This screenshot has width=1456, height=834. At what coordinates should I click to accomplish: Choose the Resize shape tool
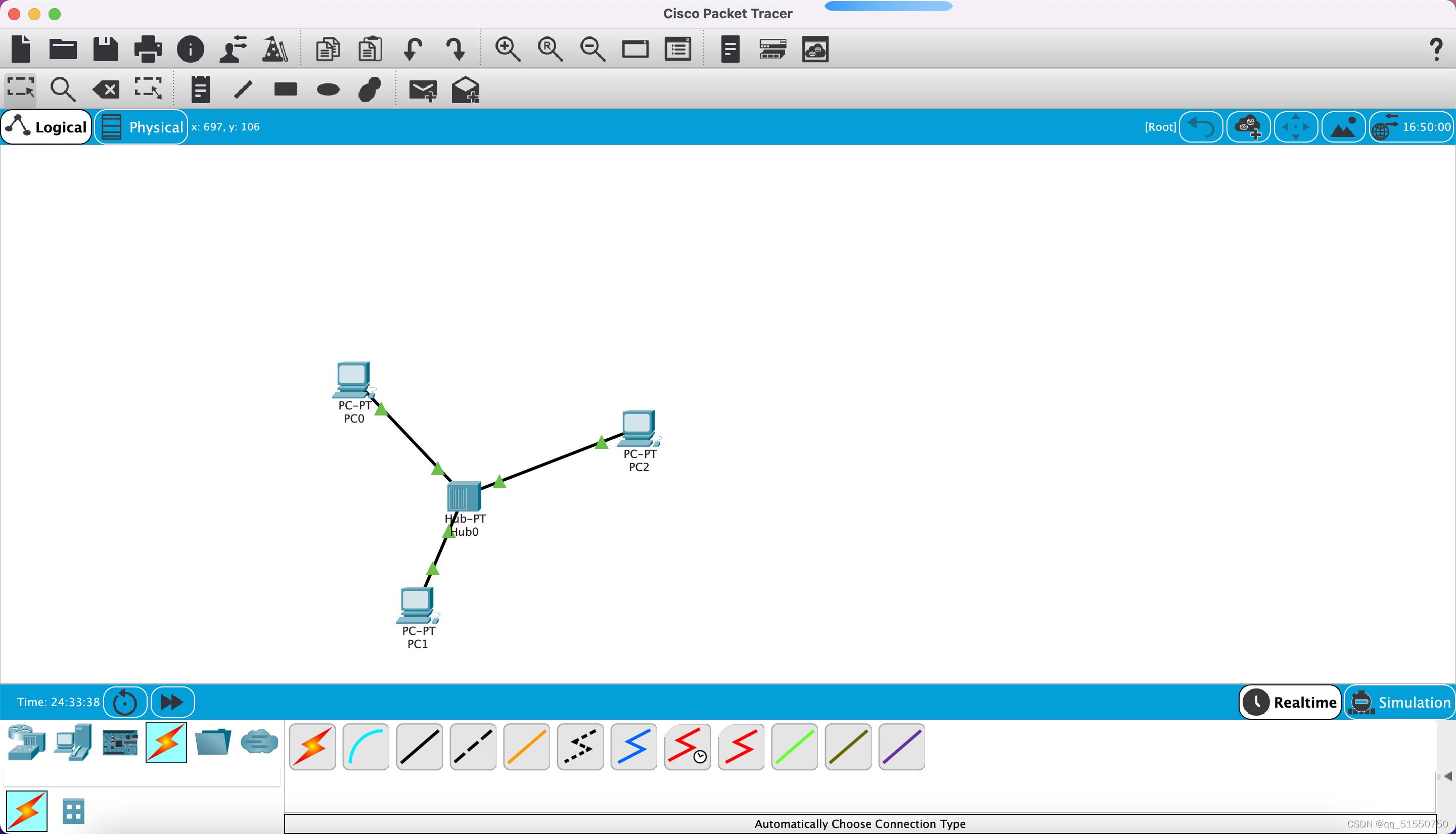click(148, 89)
